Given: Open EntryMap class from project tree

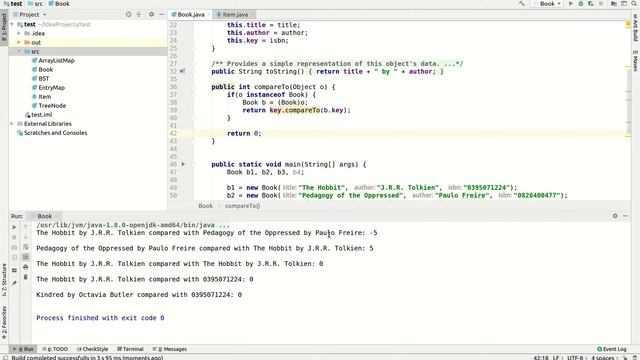Looking at the screenshot, I should click(49, 87).
